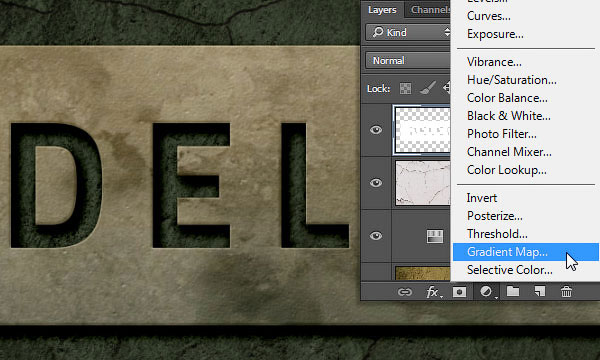Choose Color Lookup... adjustment
Image resolution: width=600 pixels, height=360 pixels.
507,170
